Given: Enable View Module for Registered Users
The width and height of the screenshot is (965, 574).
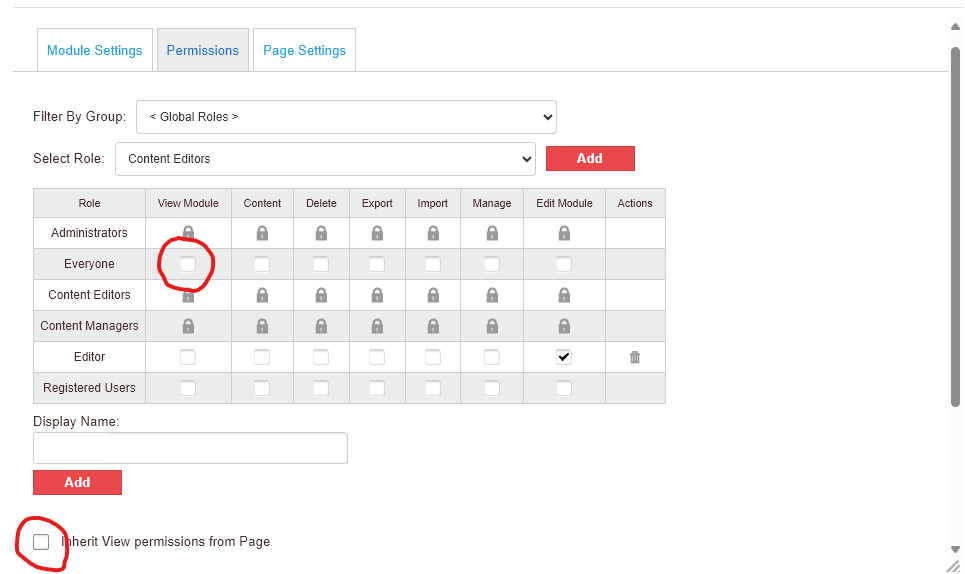Looking at the screenshot, I should point(188,388).
